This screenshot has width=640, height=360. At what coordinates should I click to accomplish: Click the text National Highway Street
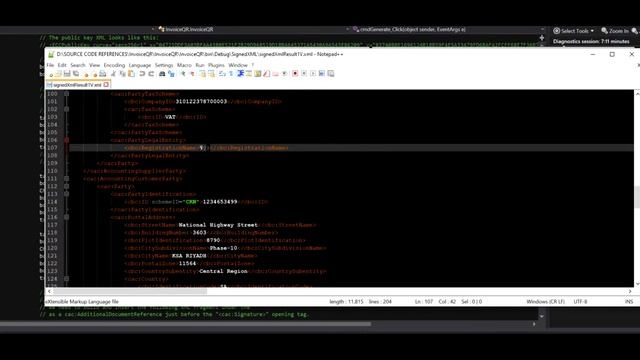click(218, 225)
